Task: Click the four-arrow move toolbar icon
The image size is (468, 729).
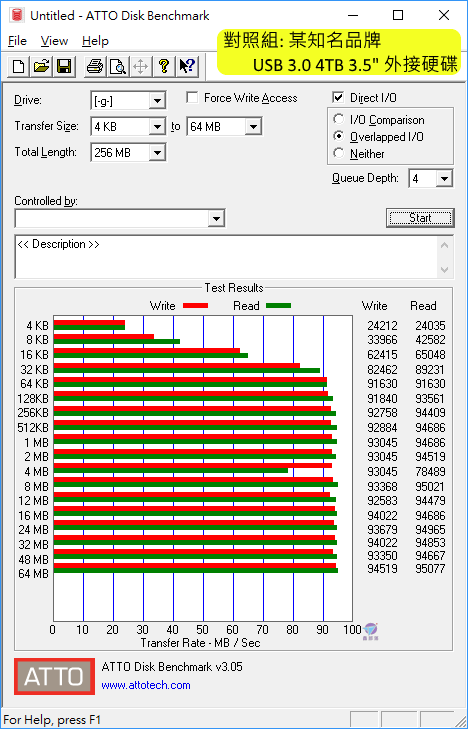Action: tap(140, 66)
